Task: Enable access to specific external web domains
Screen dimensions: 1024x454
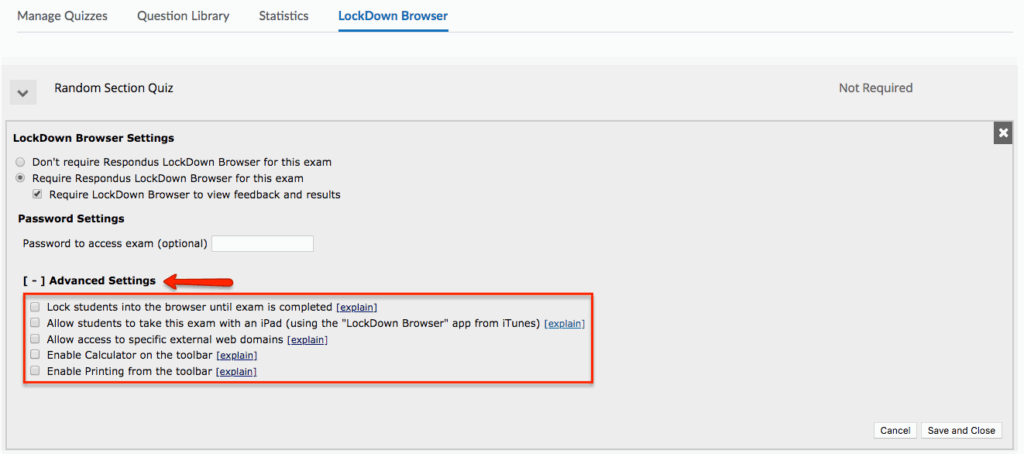Action: (x=35, y=339)
